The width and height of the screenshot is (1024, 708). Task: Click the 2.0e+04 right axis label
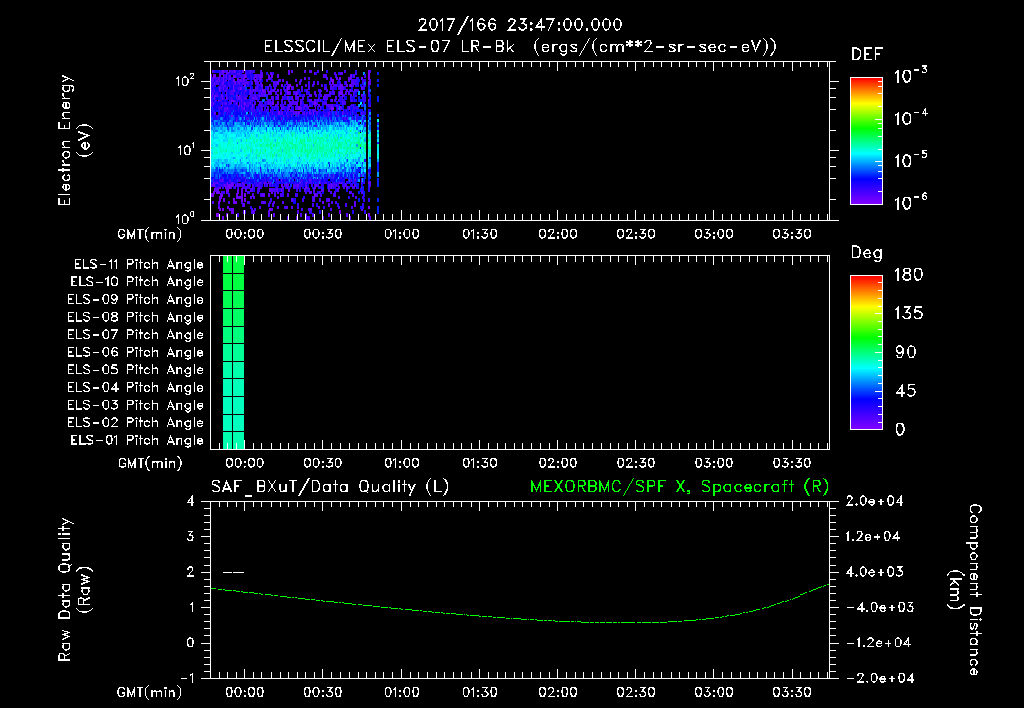(x=873, y=501)
